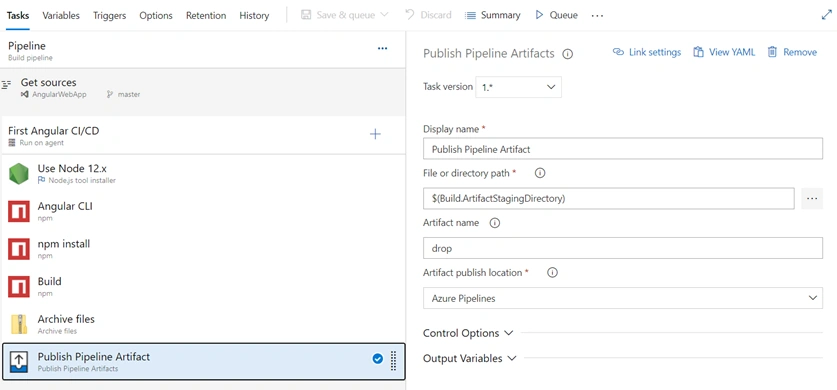The height and width of the screenshot is (390, 837).
Task: Click the Save & queue label
Action: pos(345,15)
